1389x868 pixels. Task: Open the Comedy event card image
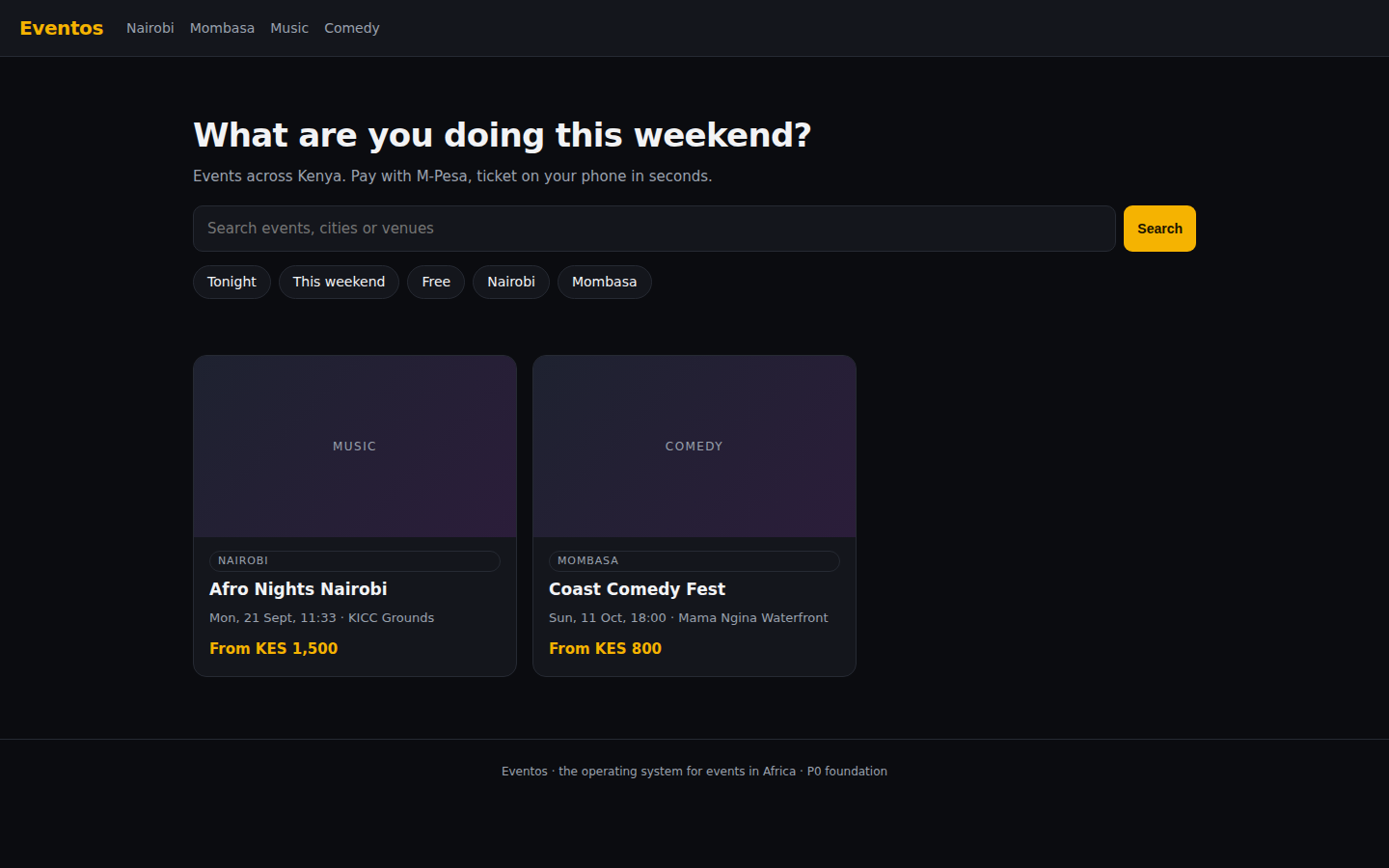tap(694, 447)
